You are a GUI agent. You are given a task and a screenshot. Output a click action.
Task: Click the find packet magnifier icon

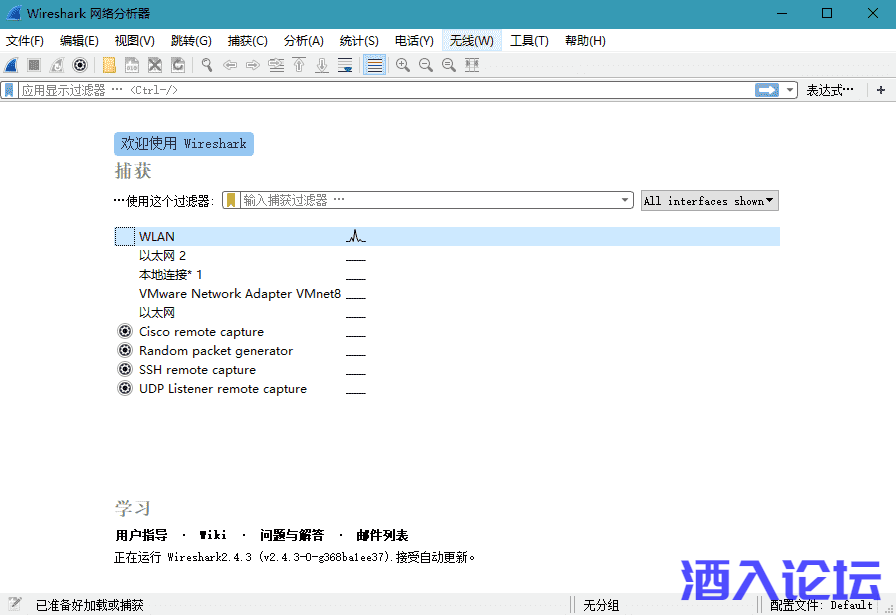coord(207,65)
